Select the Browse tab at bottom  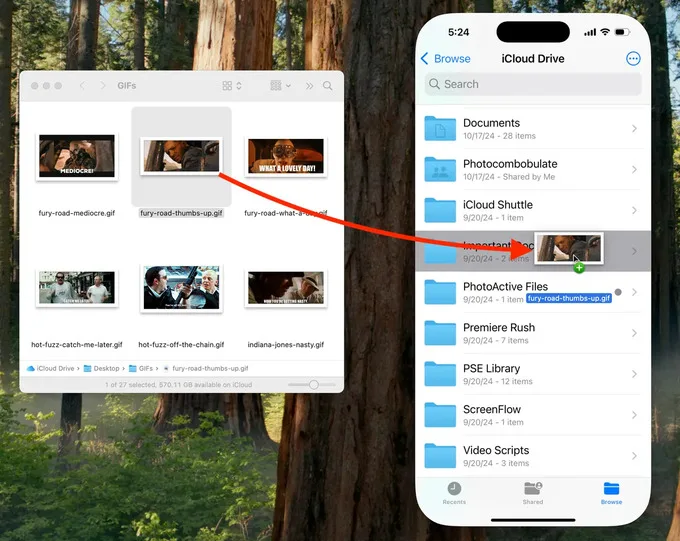coord(611,493)
